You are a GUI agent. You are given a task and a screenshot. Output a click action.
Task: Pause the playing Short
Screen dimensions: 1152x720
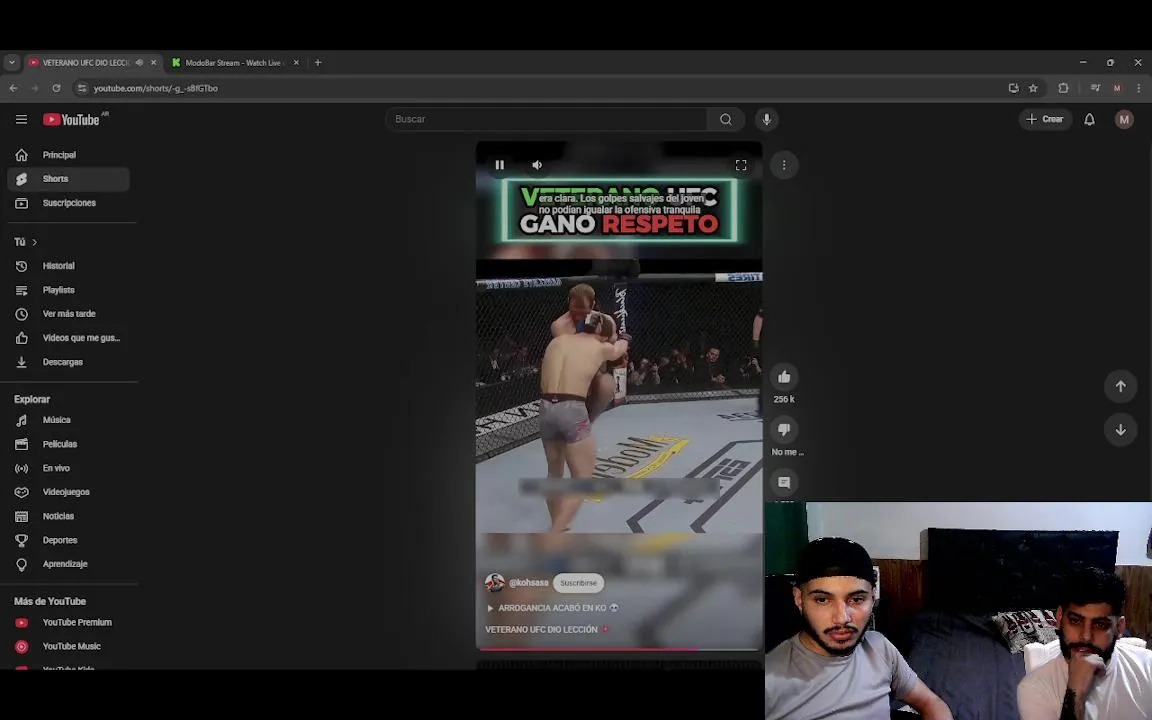(500, 165)
